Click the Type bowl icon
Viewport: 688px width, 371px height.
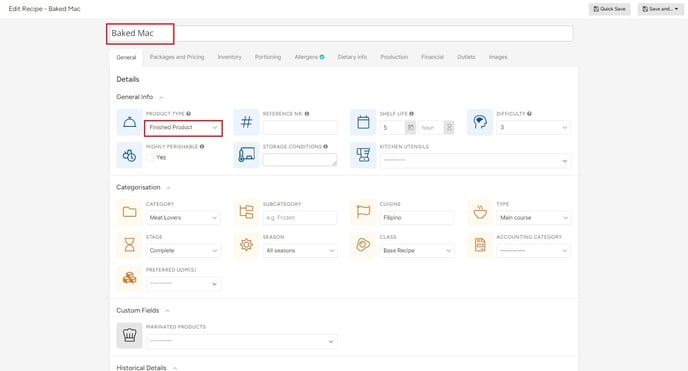tap(480, 212)
